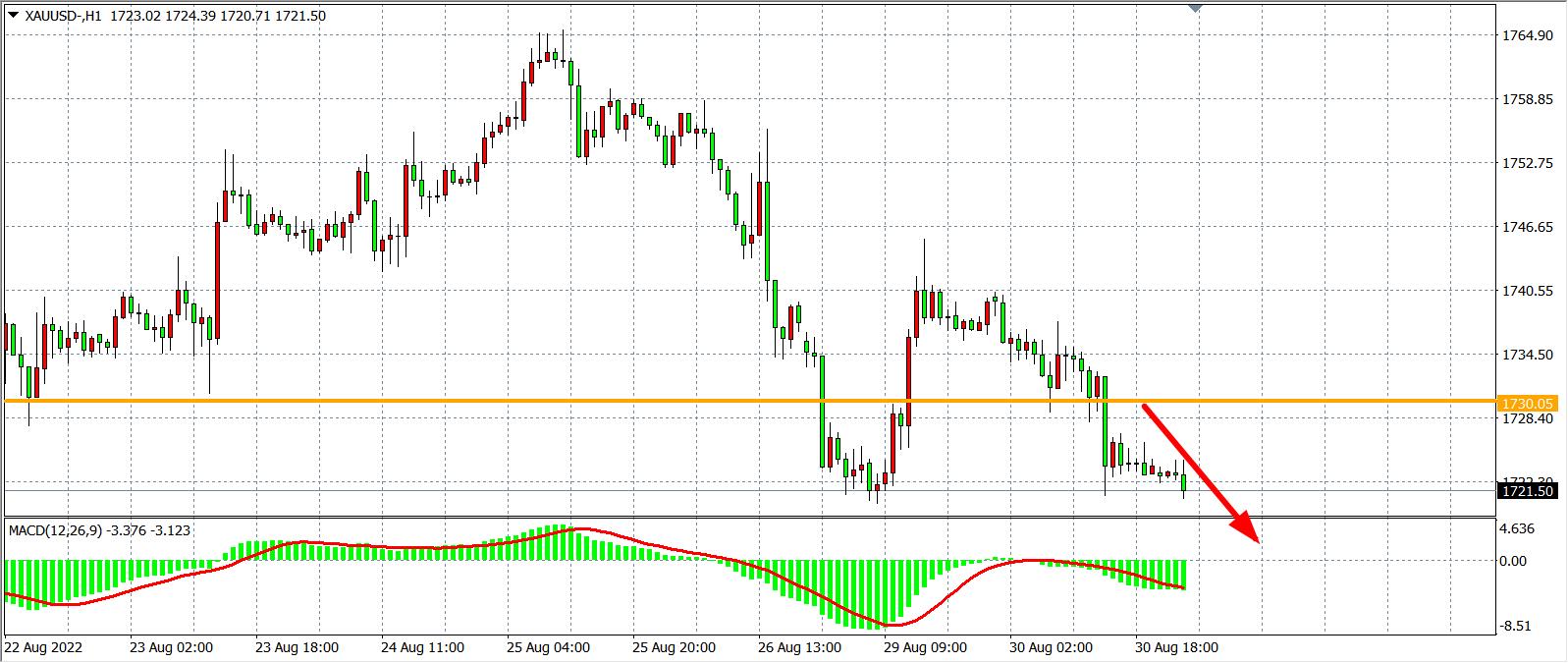Screen dimensions: 1568x663
Task: Click the 0.00 level on MACD scale
Action: (x=1515, y=561)
